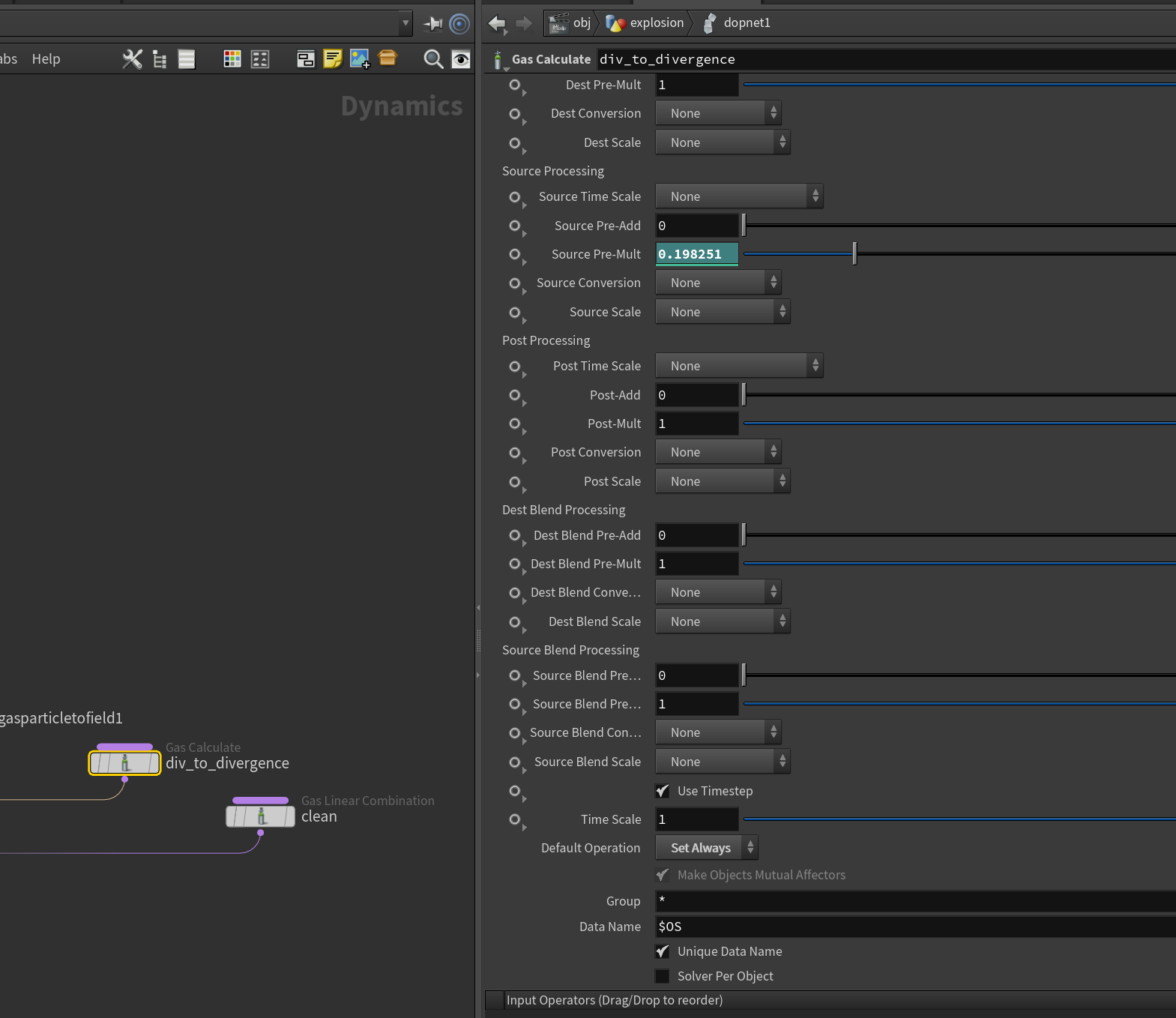Click the Data Name input field
The image size is (1176, 1018).
[915, 927]
